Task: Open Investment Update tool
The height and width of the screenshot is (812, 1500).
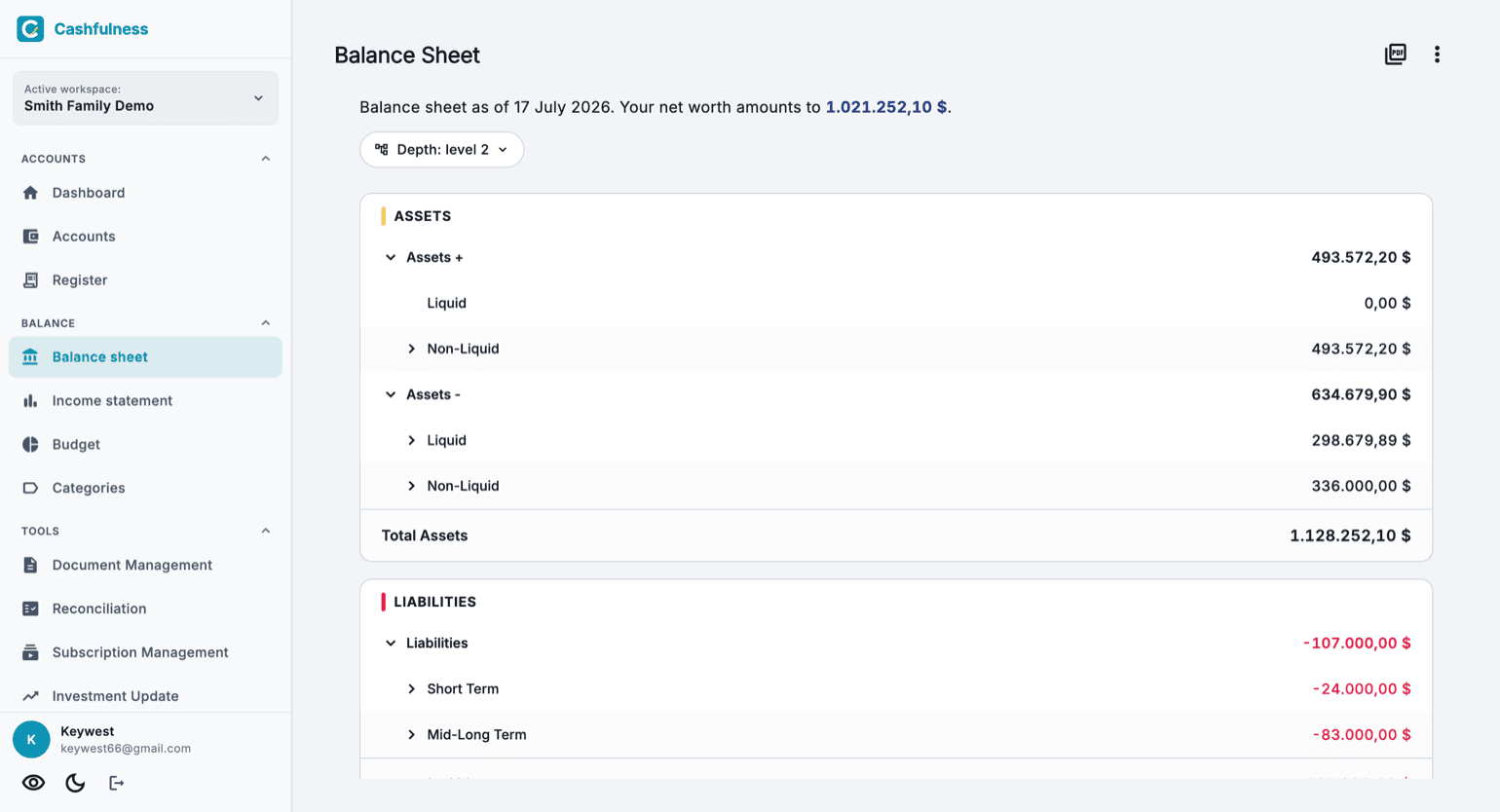Action: click(x=145, y=696)
